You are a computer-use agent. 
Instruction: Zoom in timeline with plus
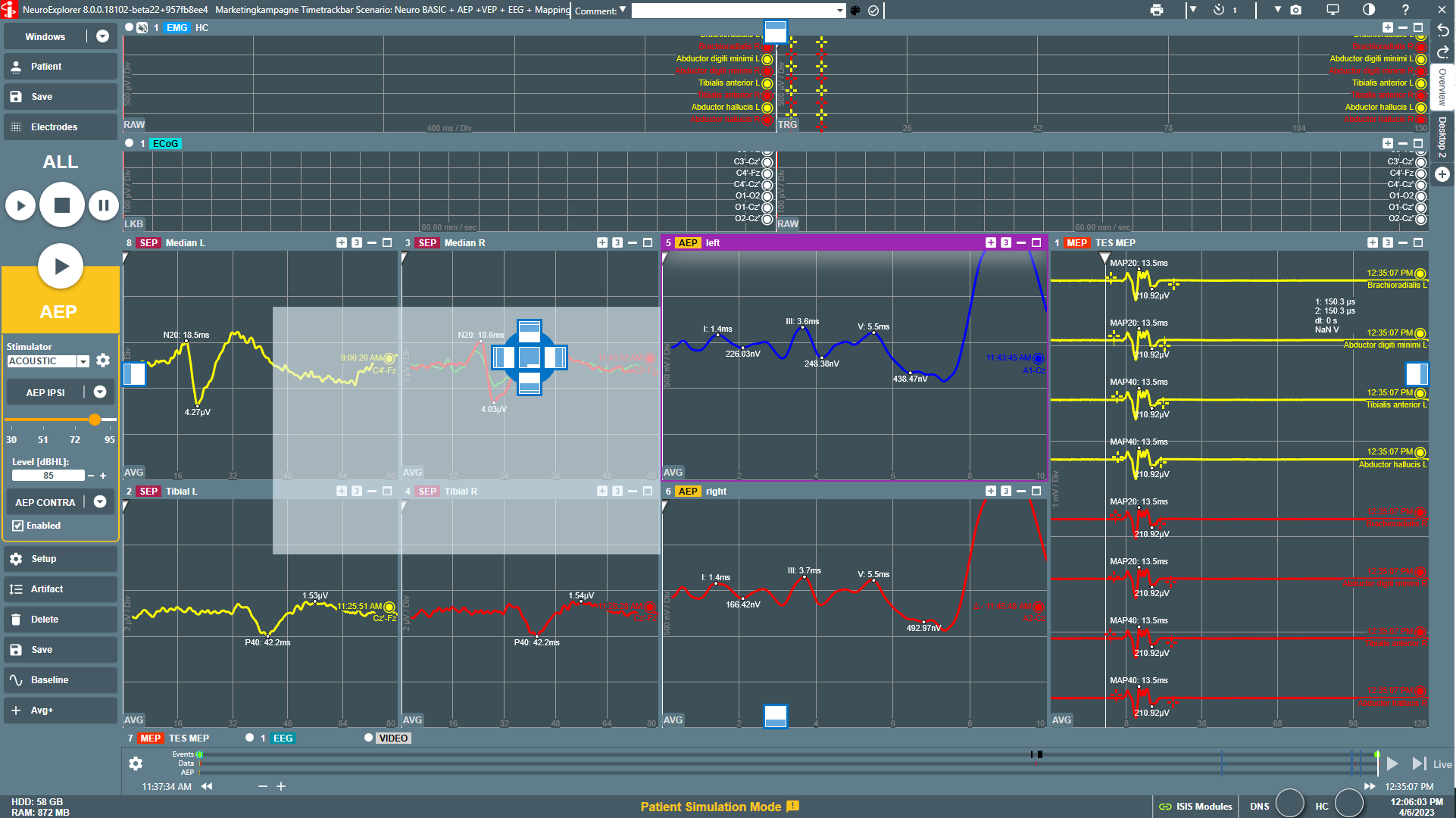pos(281,787)
